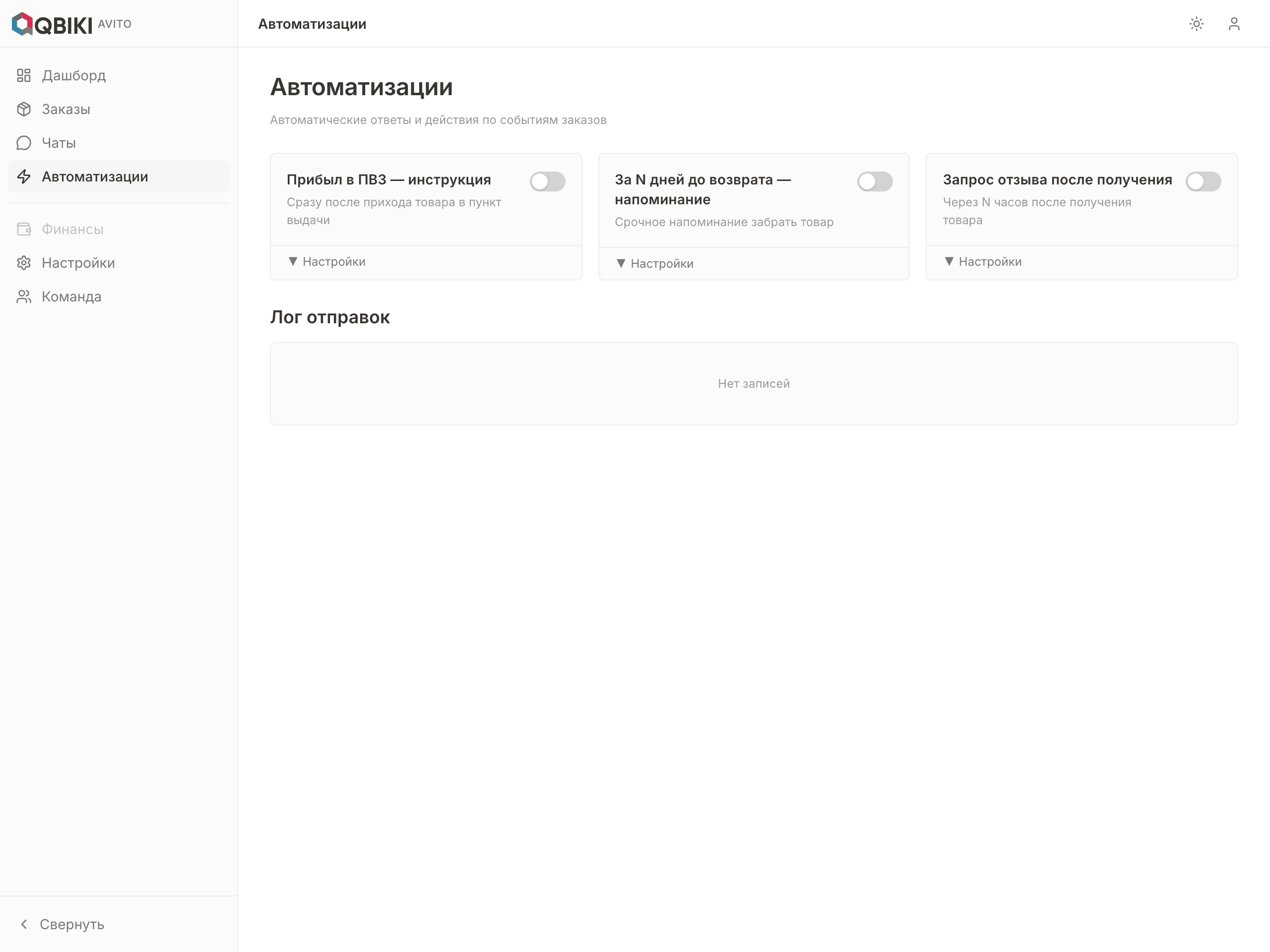Open the Дашборд menu item

pos(118,75)
